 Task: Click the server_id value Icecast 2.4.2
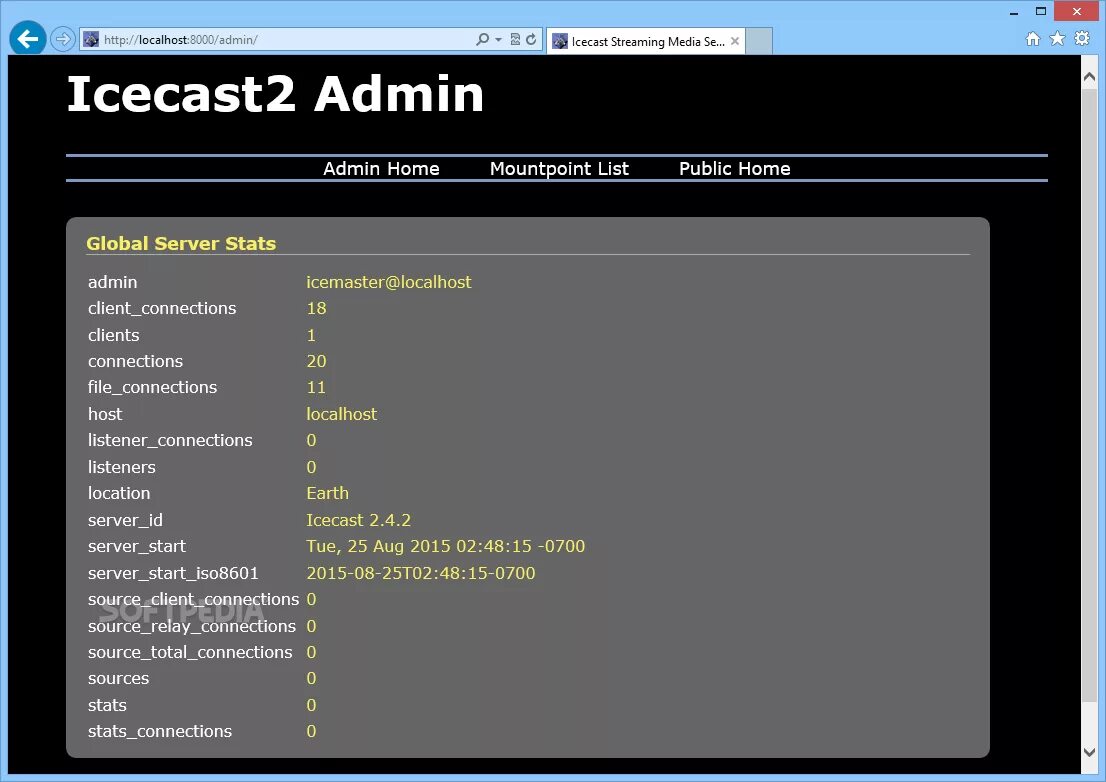[358, 520]
